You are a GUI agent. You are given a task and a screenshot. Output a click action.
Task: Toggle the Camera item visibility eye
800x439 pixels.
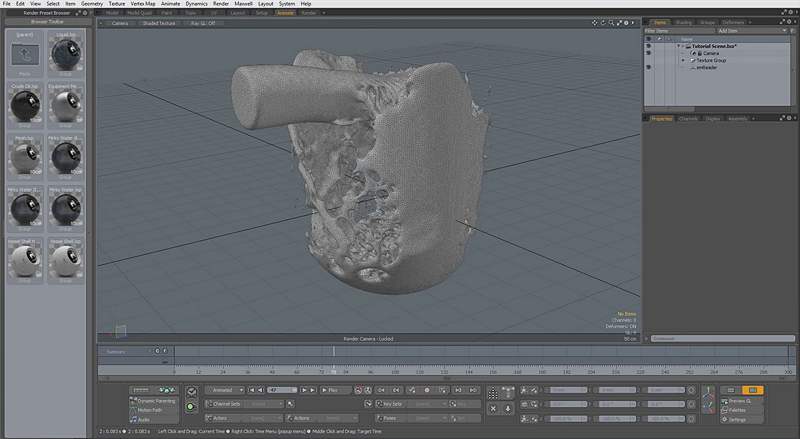(649, 53)
